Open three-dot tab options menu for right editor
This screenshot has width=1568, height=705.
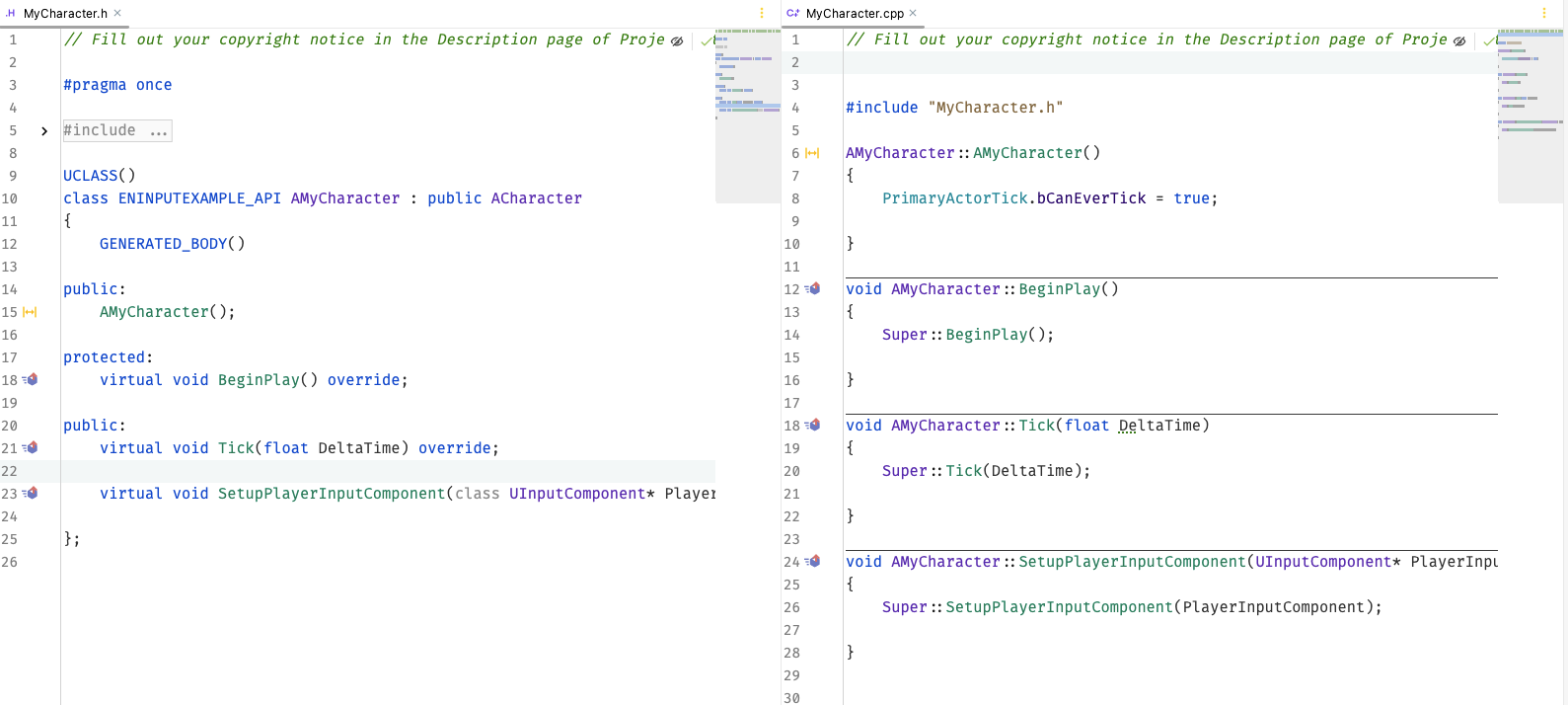(1544, 13)
